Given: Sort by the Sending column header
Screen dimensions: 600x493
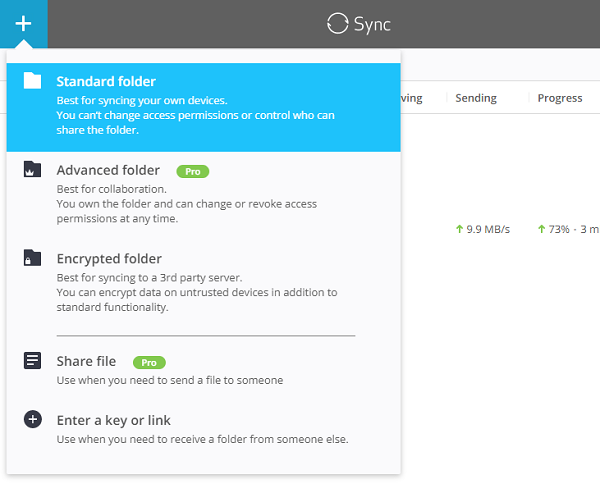Looking at the screenshot, I should click(x=475, y=98).
